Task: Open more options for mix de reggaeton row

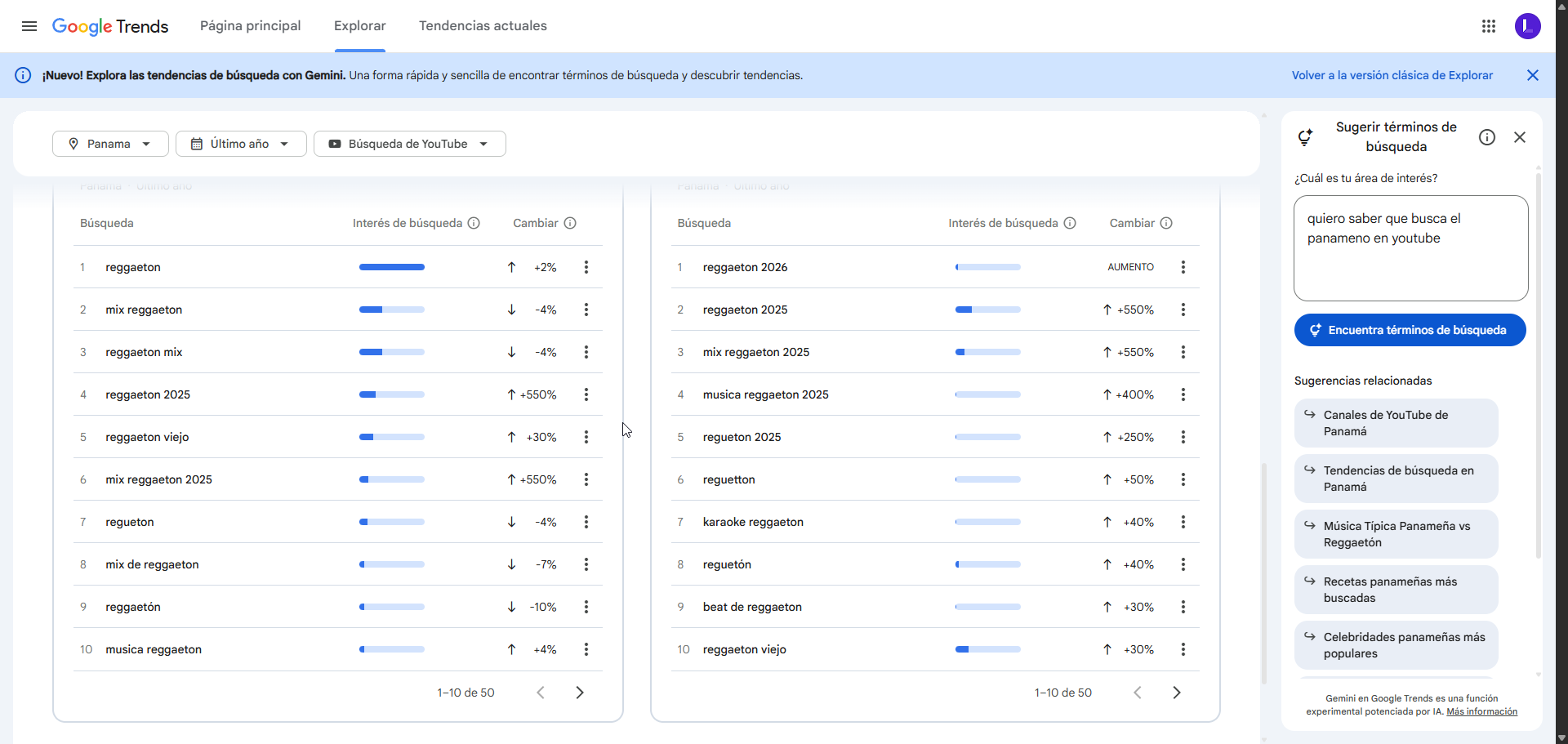Action: point(586,564)
